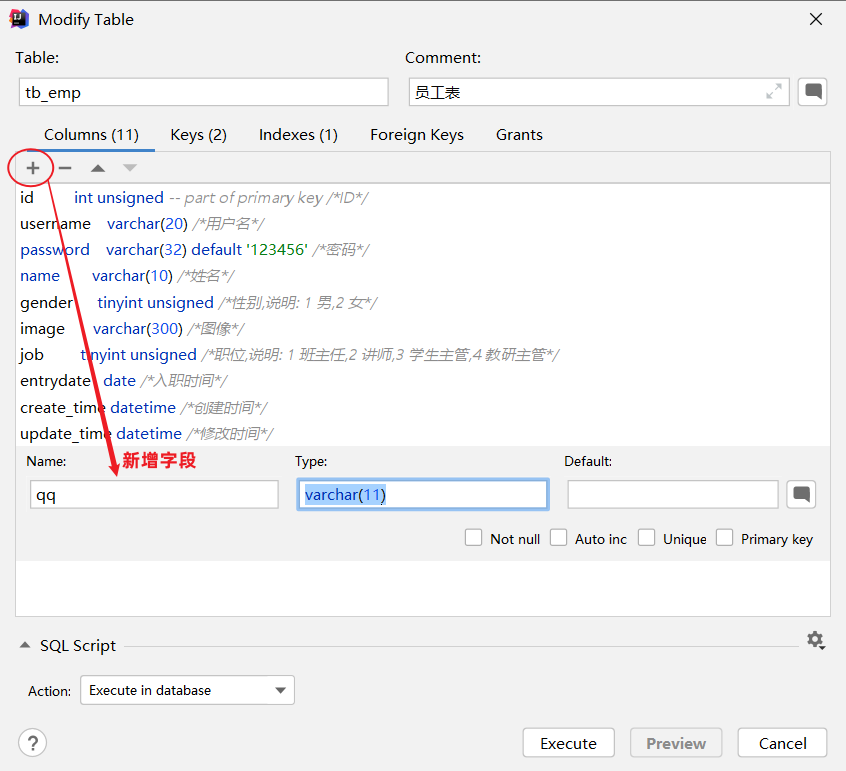Open column comment icon beside Default field
Image resolution: width=846 pixels, height=771 pixels.
[x=801, y=494]
